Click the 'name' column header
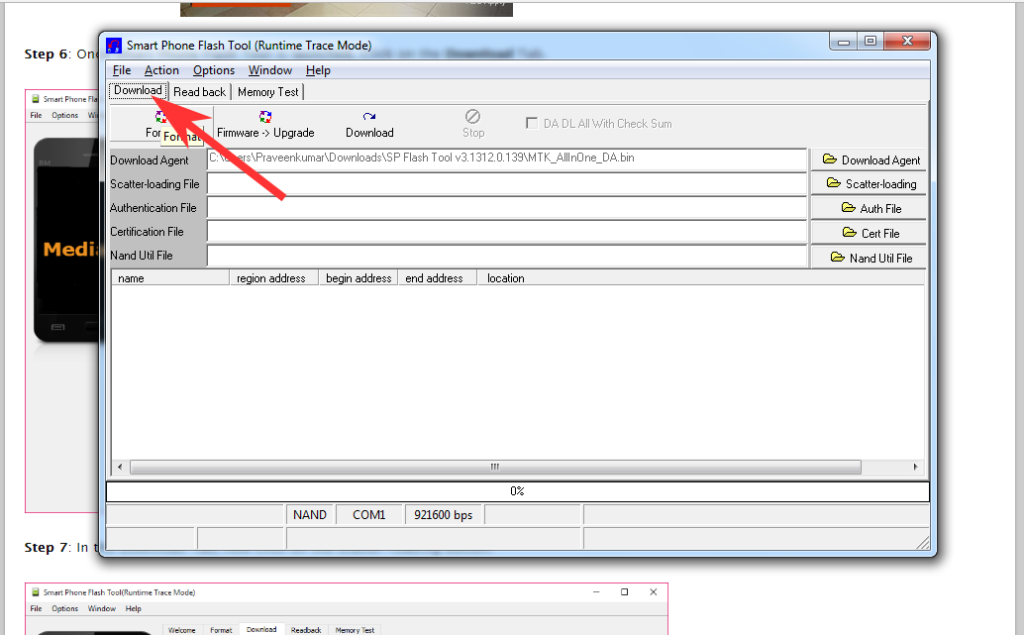Image resolution: width=1024 pixels, height=635 pixels. pos(170,278)
